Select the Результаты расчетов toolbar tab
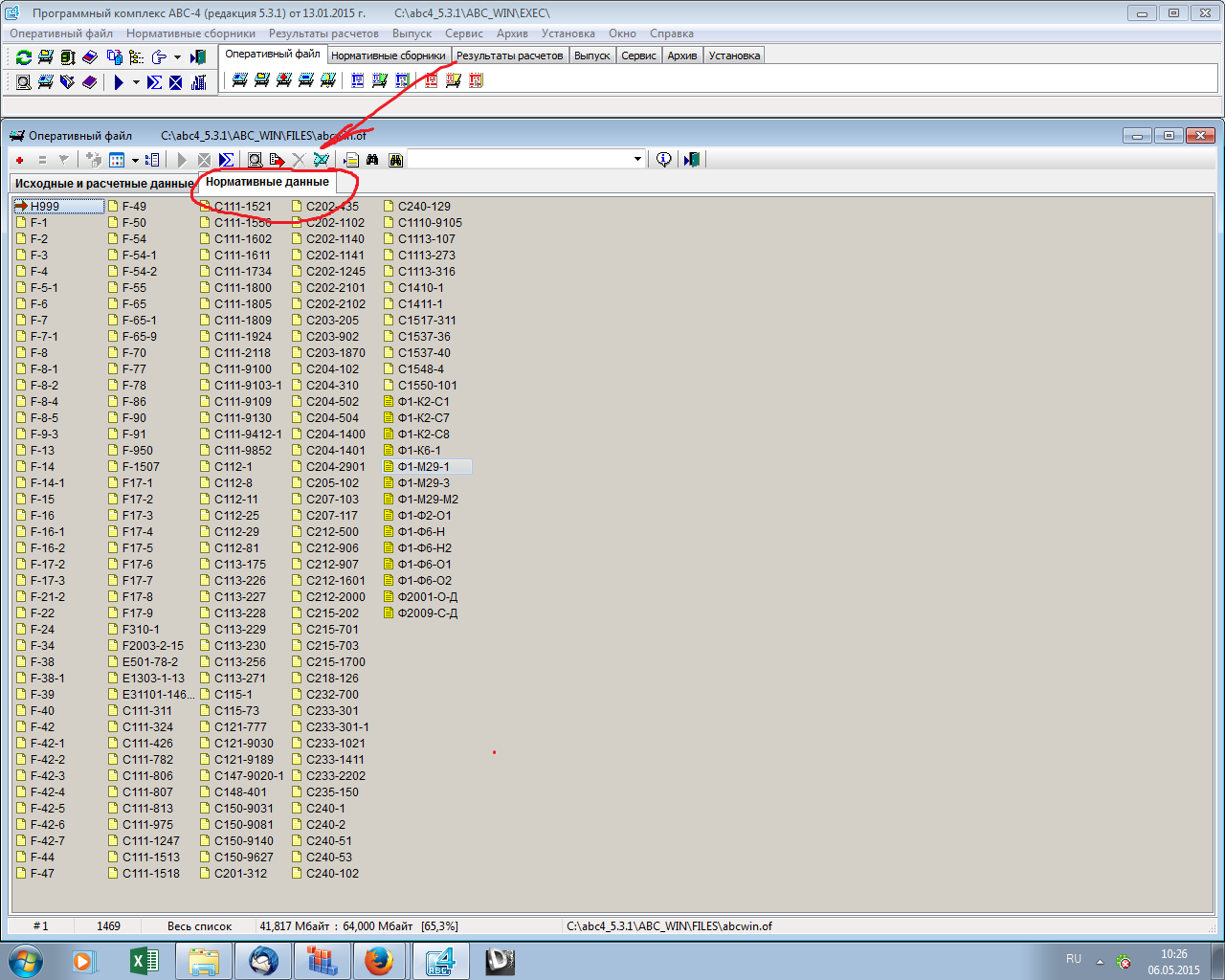This screenshot has width=1225, height=980. coord(509,56)
